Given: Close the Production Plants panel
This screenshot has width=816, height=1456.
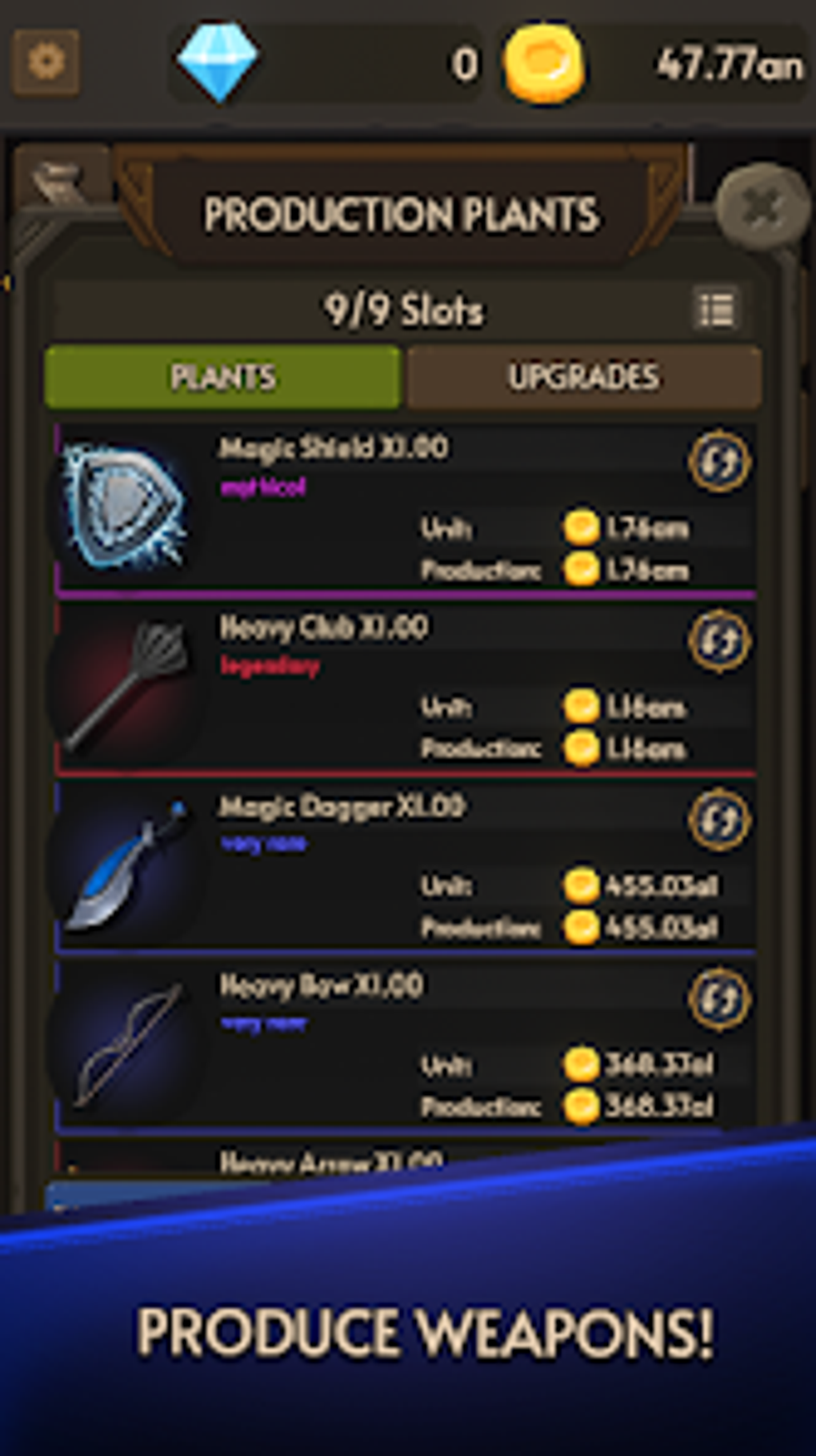Looking at the screenshot, I should tap(761, 207).
